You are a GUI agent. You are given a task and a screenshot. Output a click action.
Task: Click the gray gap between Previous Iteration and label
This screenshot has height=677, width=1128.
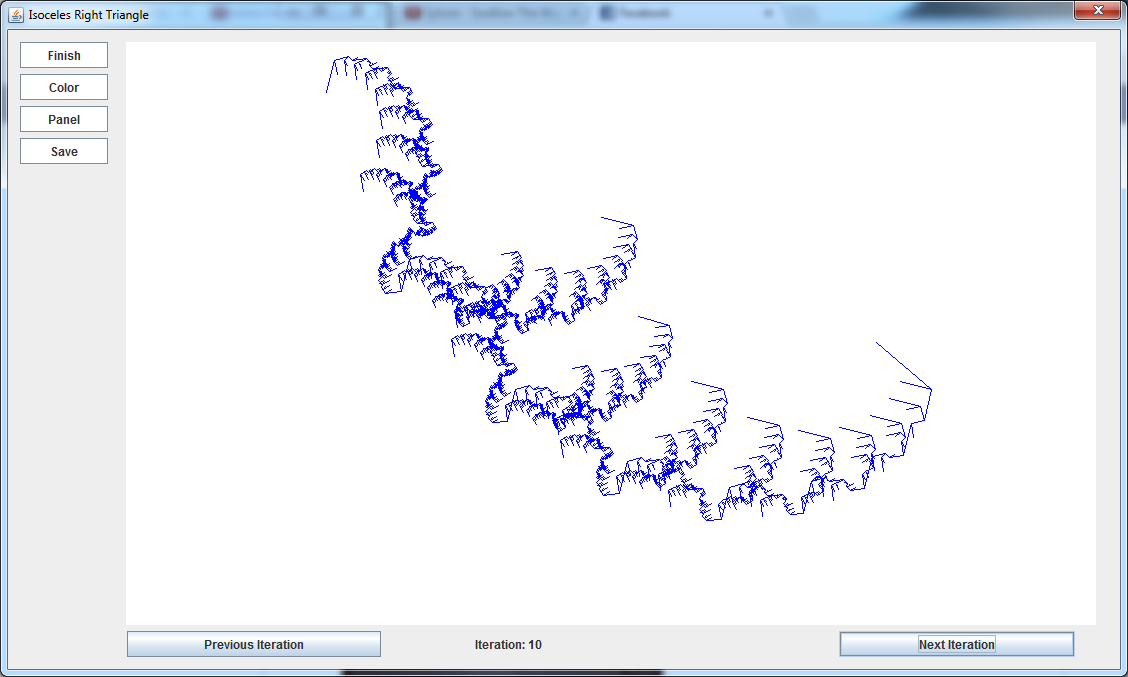(425, 645)
